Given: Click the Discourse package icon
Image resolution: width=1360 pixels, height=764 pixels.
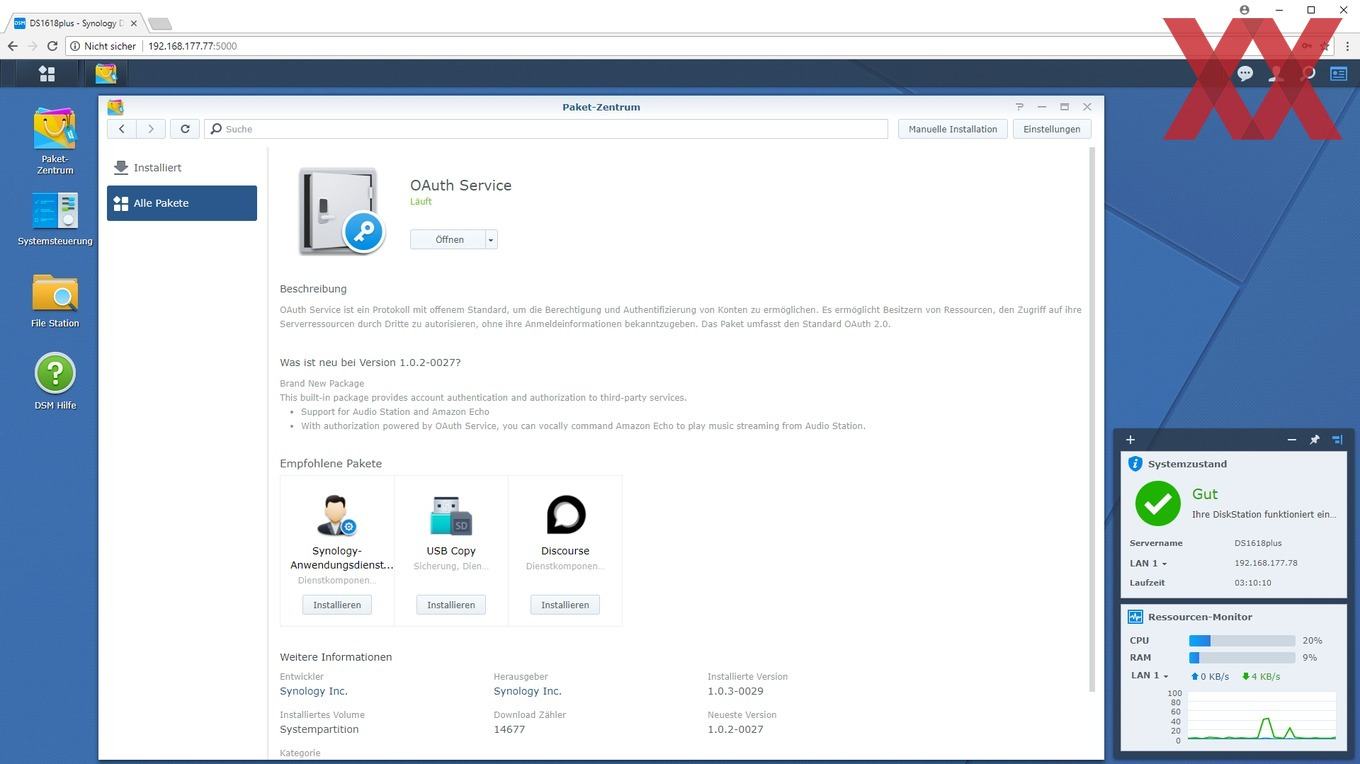Looking at the screenshot, I should coord(565,515).
